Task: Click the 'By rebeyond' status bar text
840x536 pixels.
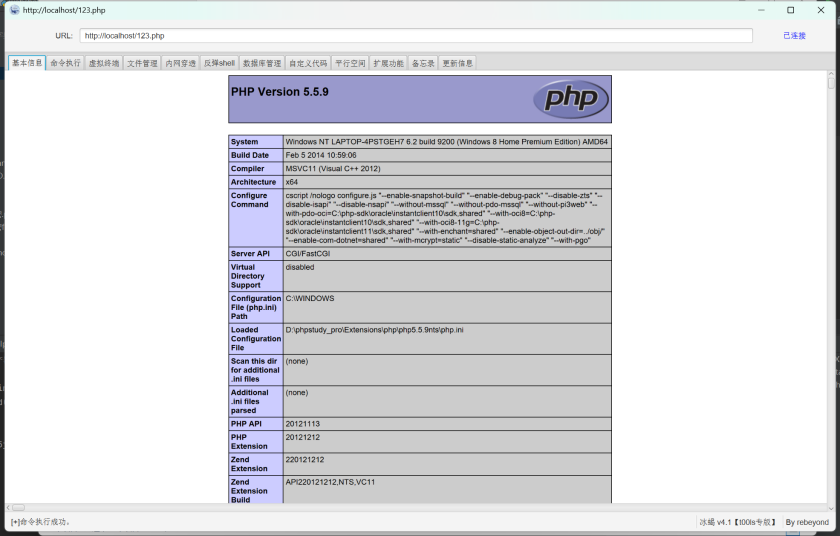Action: (x=807, y=522)
